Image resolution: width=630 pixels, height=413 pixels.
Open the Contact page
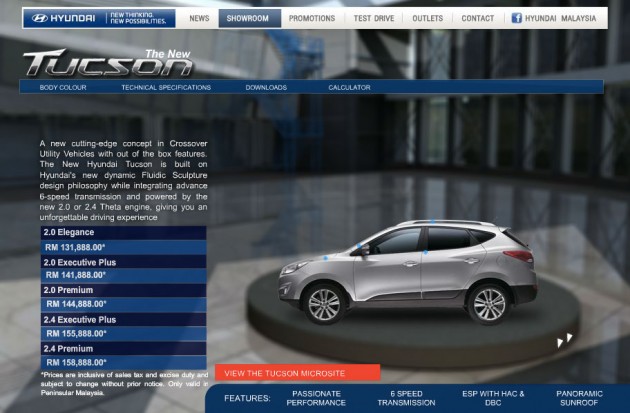pos(478,18)
